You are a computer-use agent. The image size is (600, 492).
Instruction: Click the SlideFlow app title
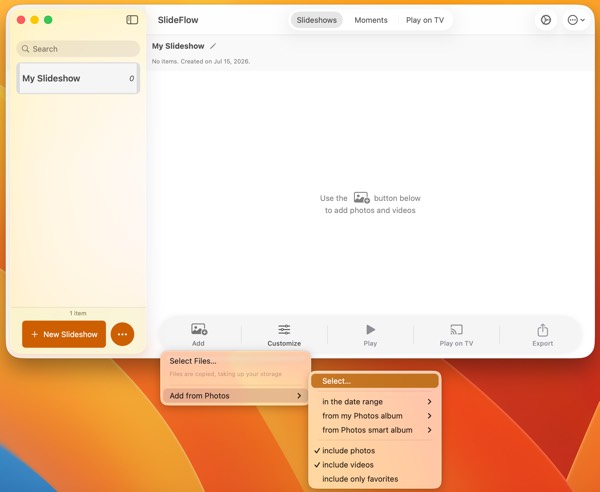178,20
